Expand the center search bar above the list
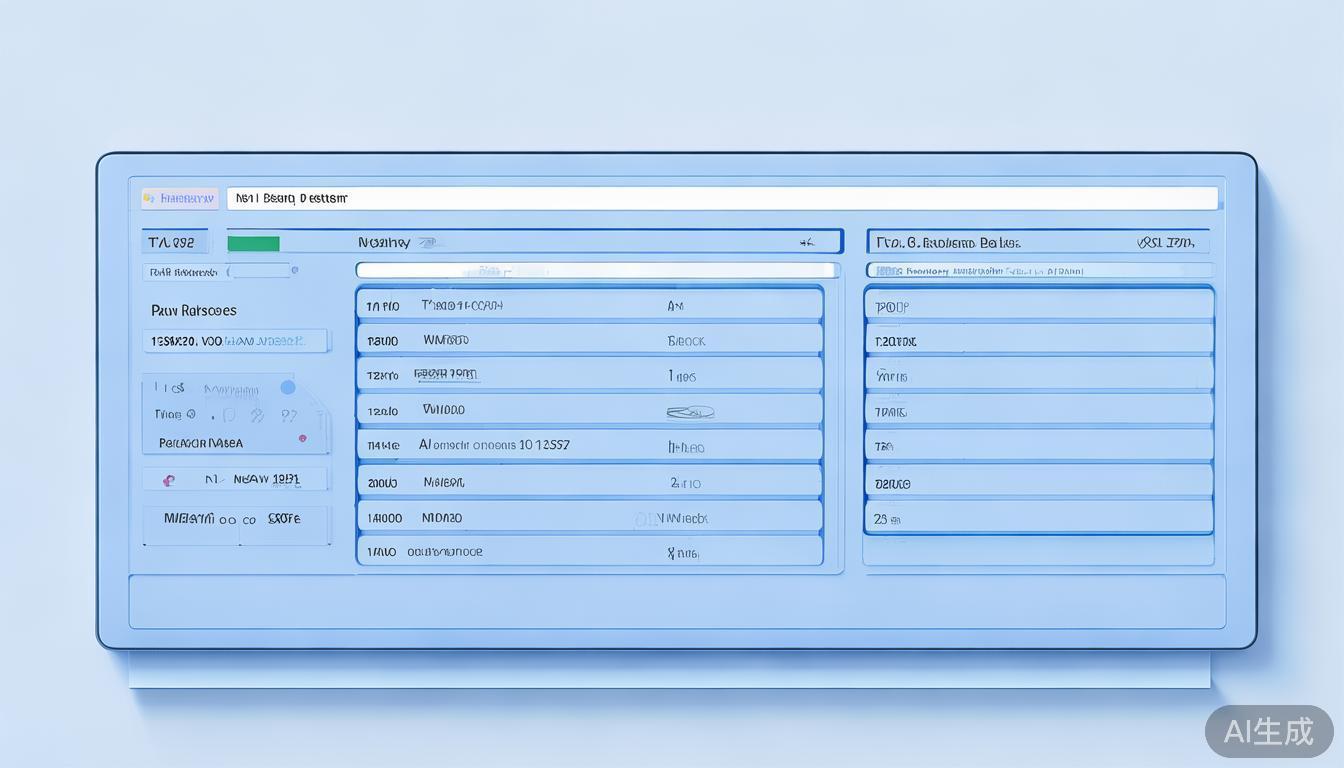This screenshot has width=1344, height=768. 597,270
